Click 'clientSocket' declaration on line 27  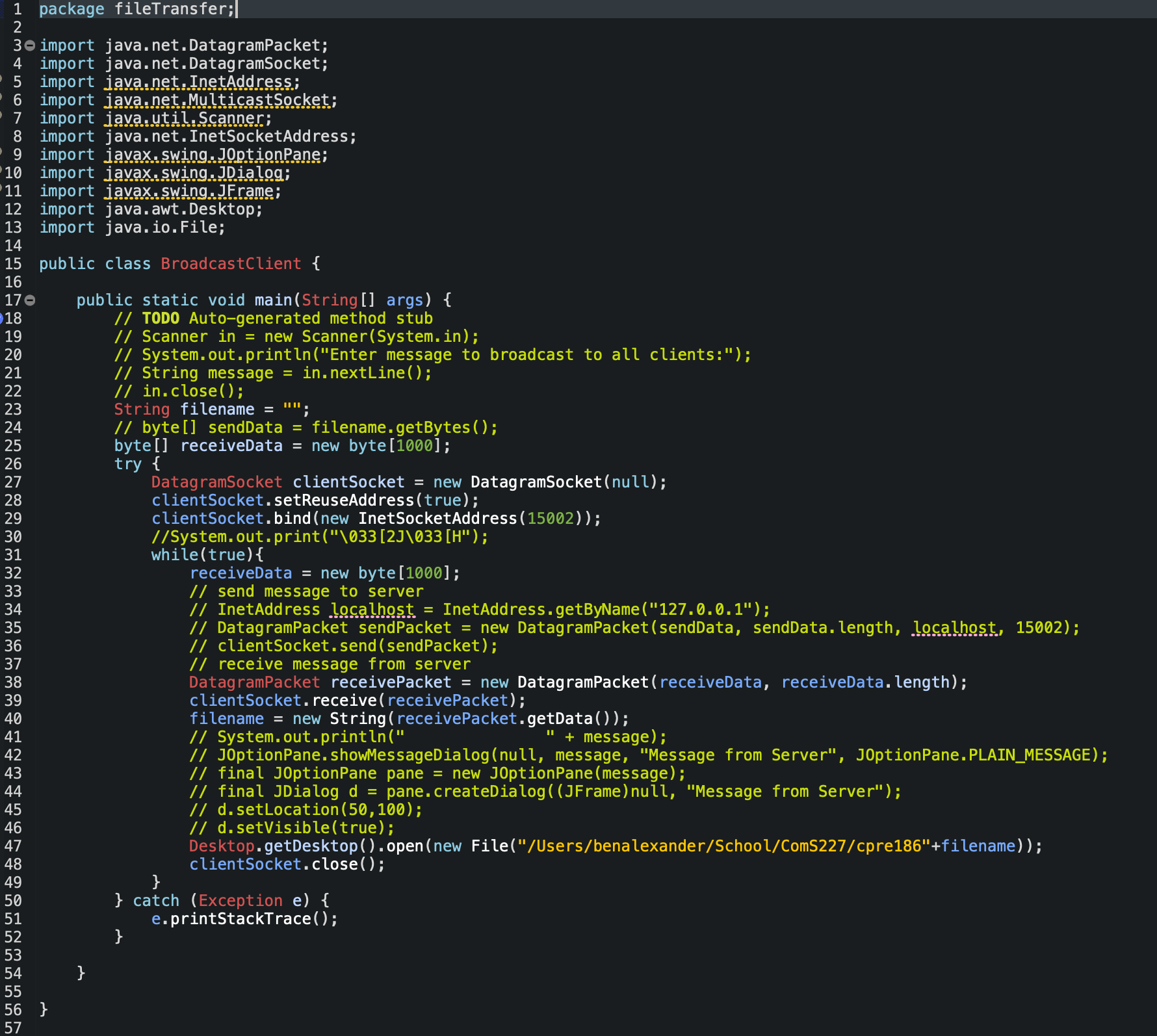(348, 482)
